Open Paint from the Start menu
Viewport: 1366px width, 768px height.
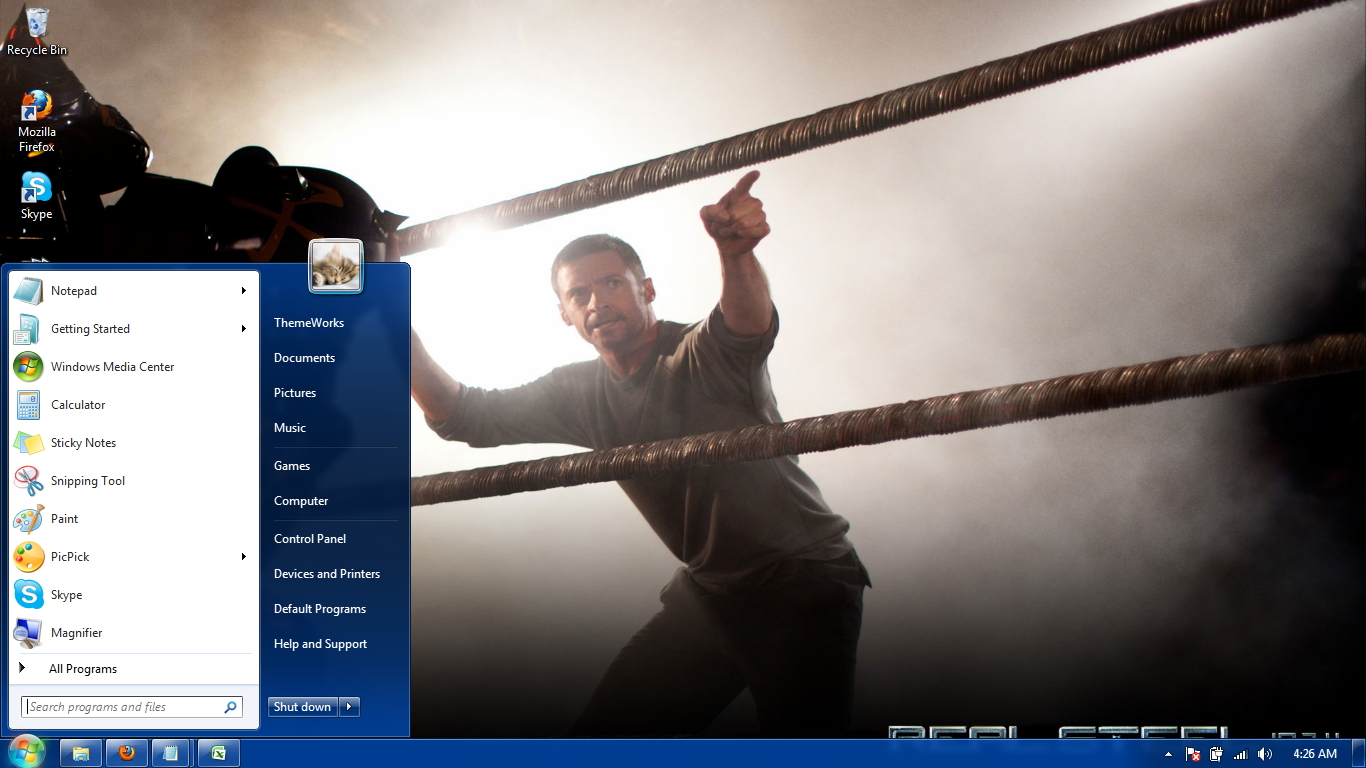click(64, 519)
